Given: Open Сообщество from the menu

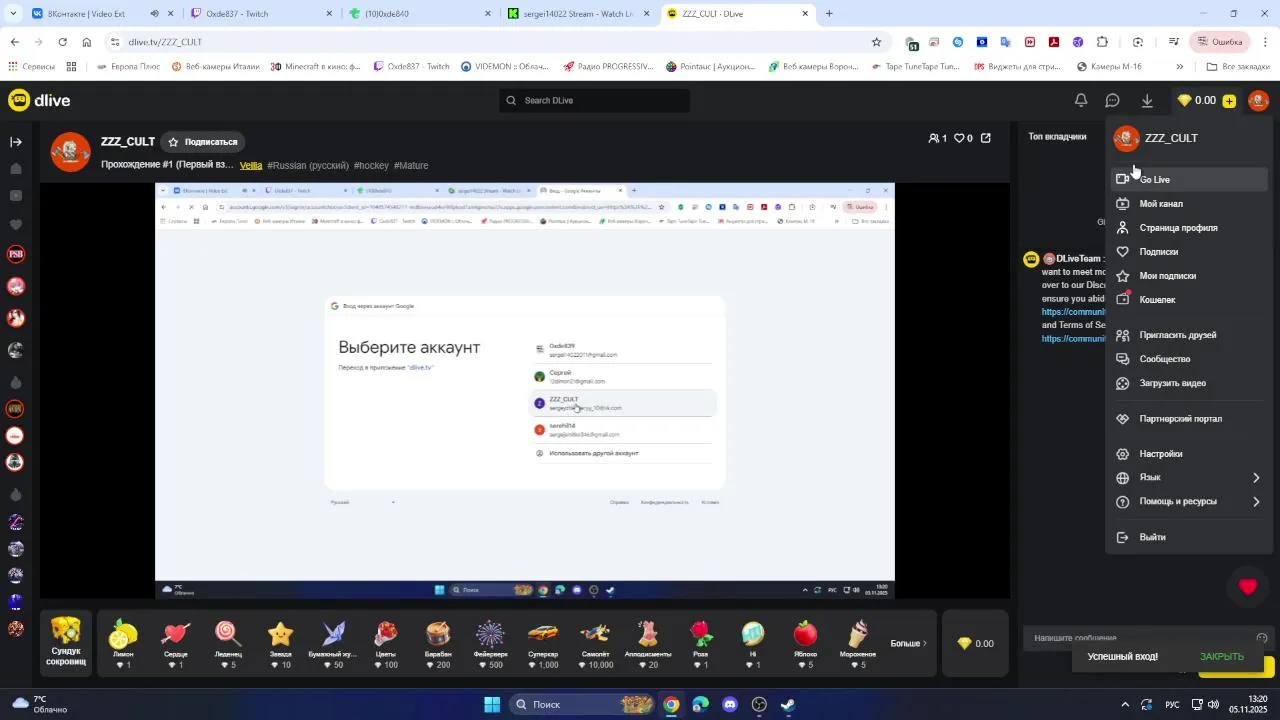Looking at the screenshot, I should pos(1189,359).
